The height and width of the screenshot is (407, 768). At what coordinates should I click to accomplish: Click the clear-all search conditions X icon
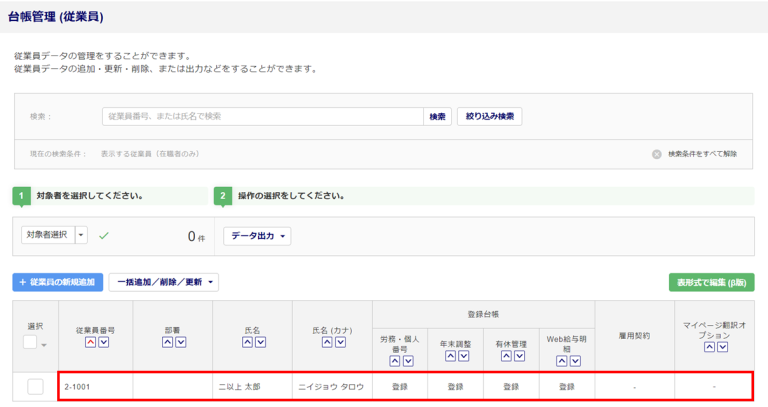(657, 154)
